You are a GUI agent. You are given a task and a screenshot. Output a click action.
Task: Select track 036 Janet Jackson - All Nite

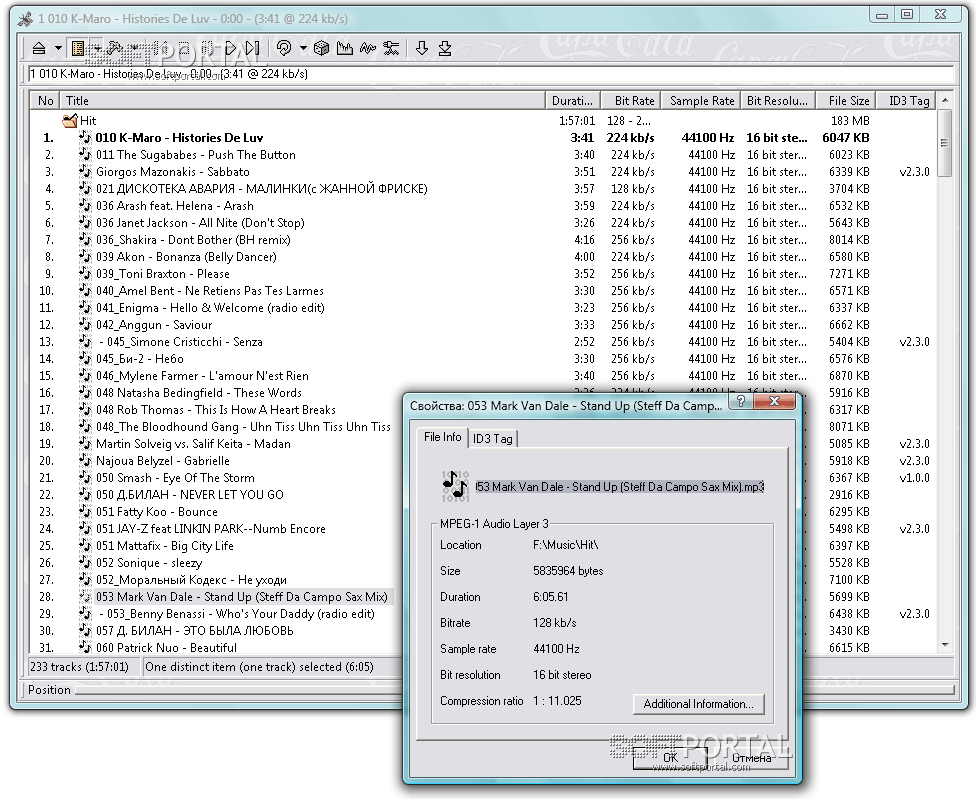(200, 223)
